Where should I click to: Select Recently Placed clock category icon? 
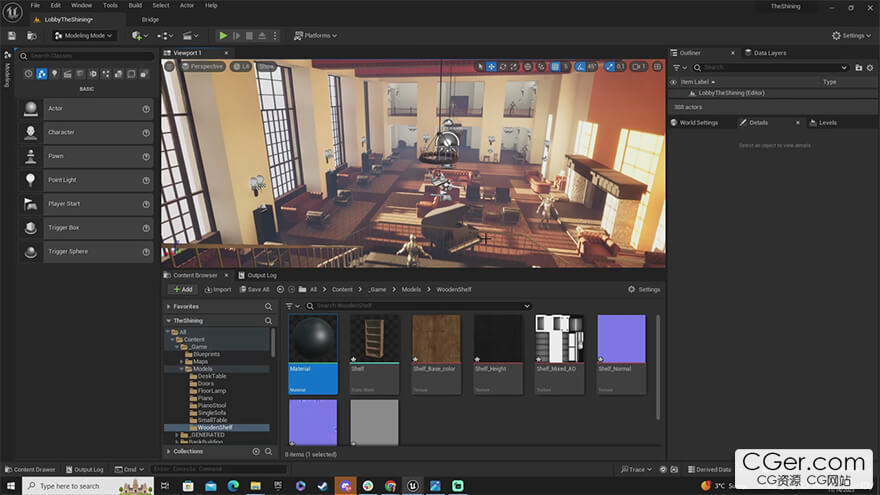29,74
